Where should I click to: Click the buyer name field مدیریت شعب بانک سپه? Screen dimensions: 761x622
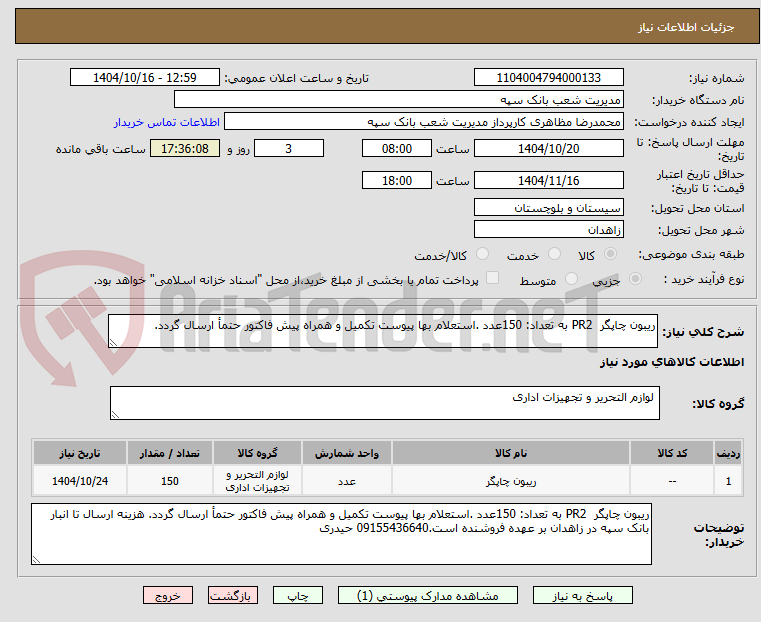point(398,99)
